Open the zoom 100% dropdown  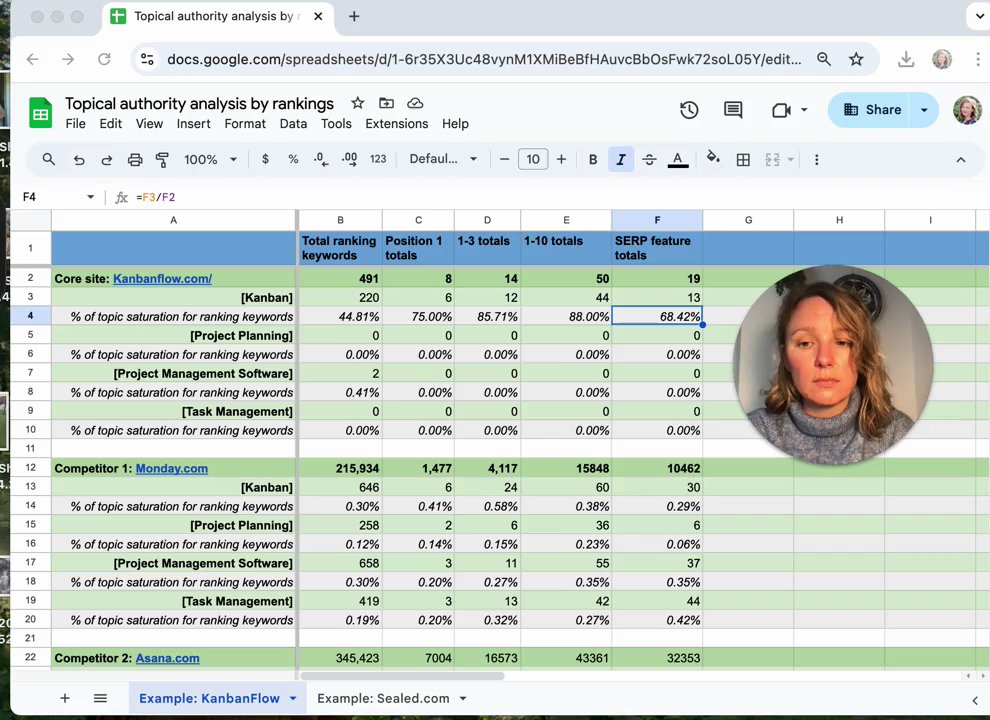pos(210,160)
